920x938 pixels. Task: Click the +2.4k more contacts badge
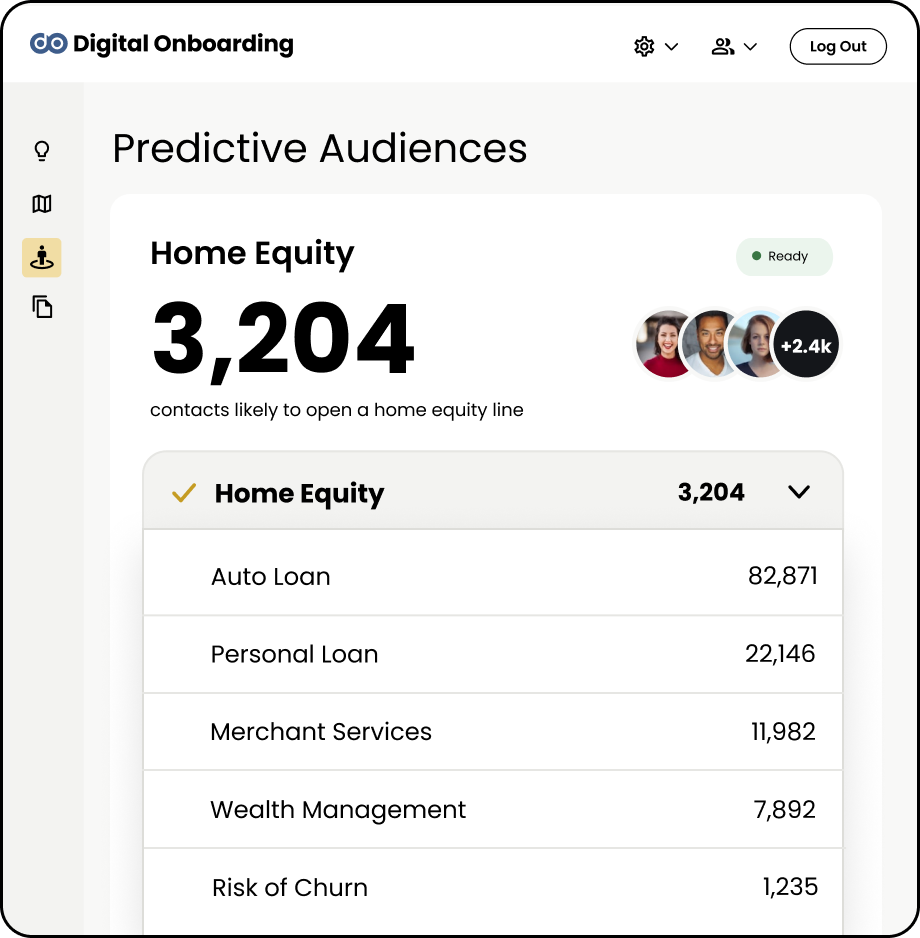click(x=806, y=345)
